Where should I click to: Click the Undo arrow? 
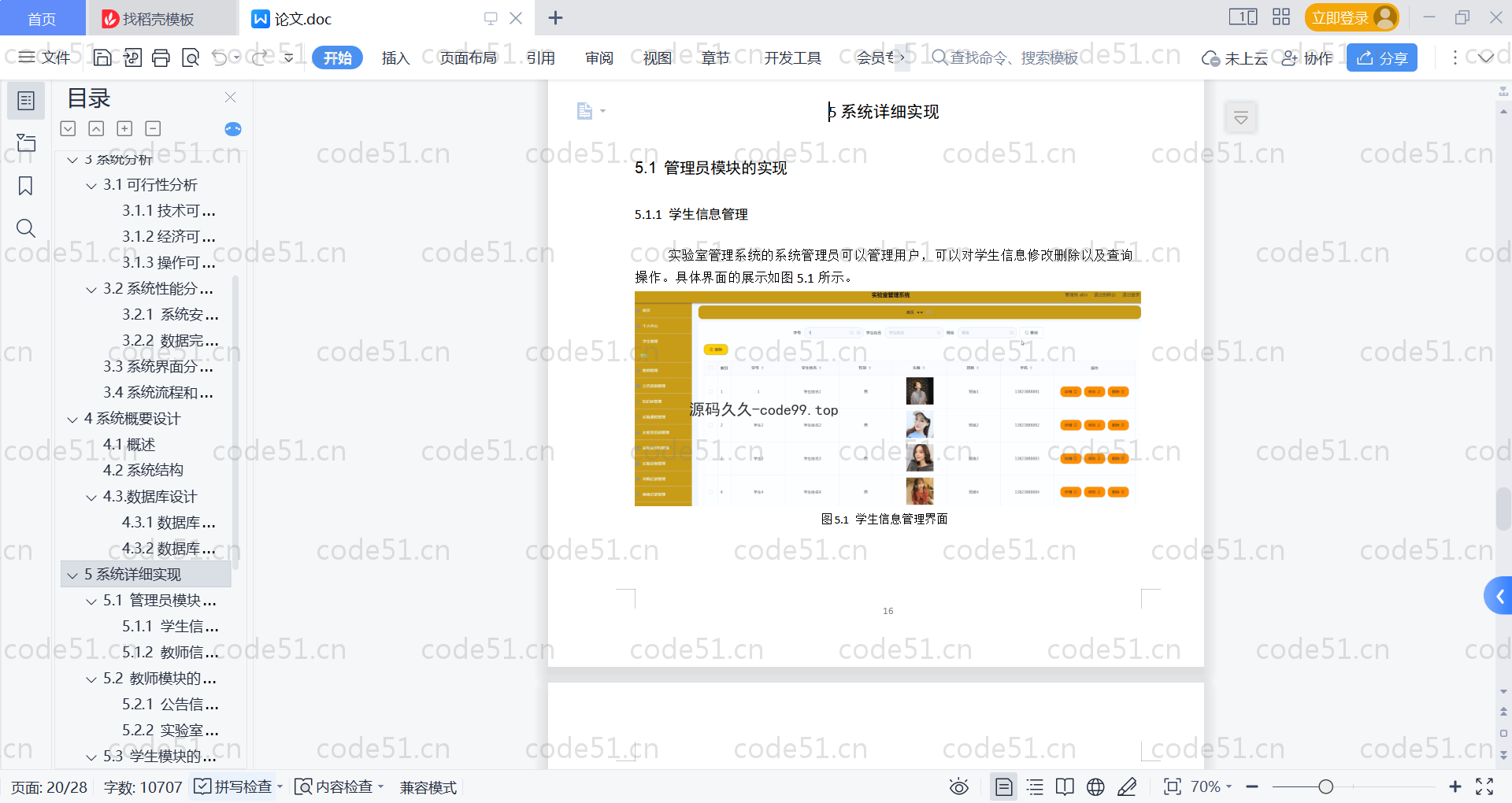pos(220,57)
